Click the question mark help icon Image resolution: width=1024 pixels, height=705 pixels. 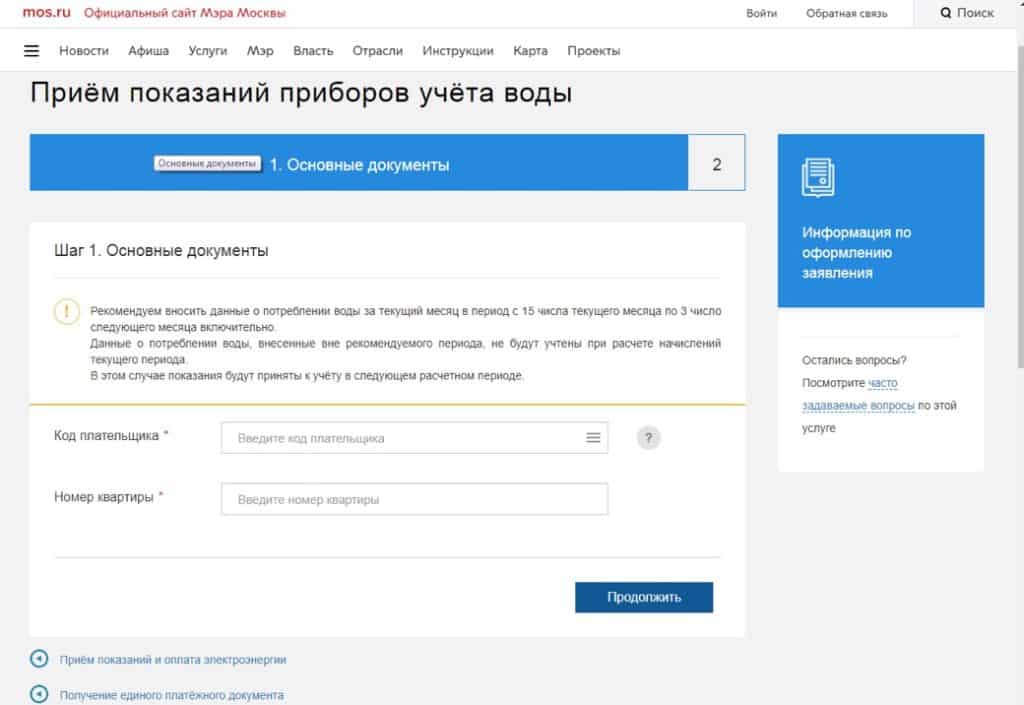coord(649,438)
